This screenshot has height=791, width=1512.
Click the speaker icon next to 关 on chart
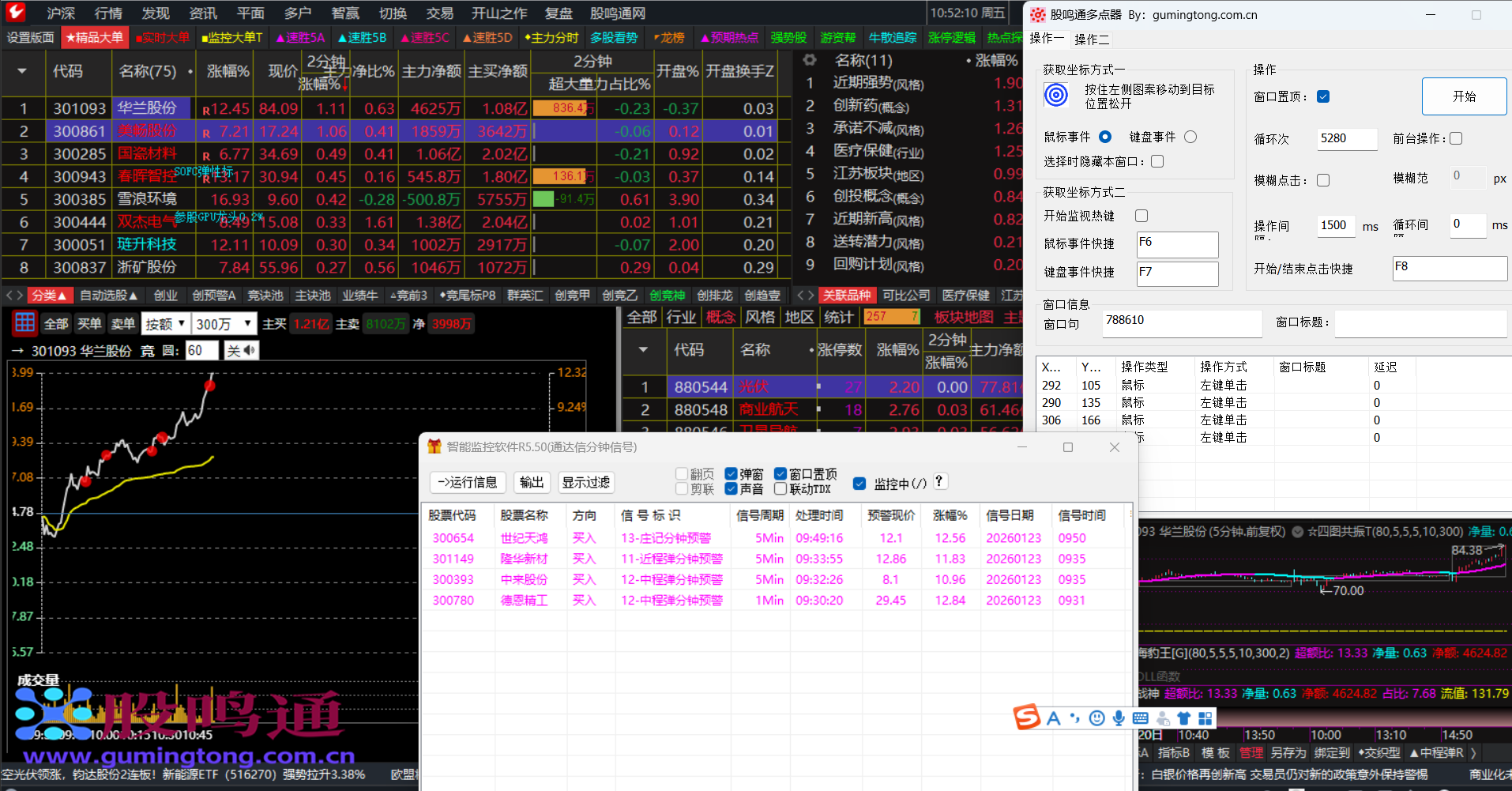tap(247, 350)
